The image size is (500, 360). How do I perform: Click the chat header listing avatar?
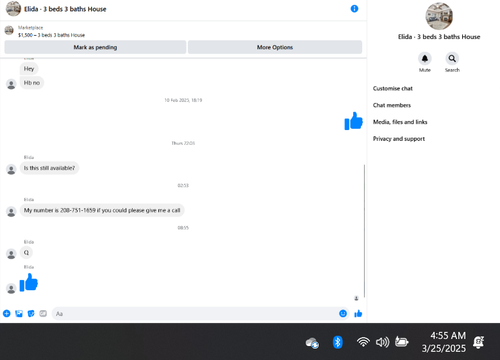point(13,9)
